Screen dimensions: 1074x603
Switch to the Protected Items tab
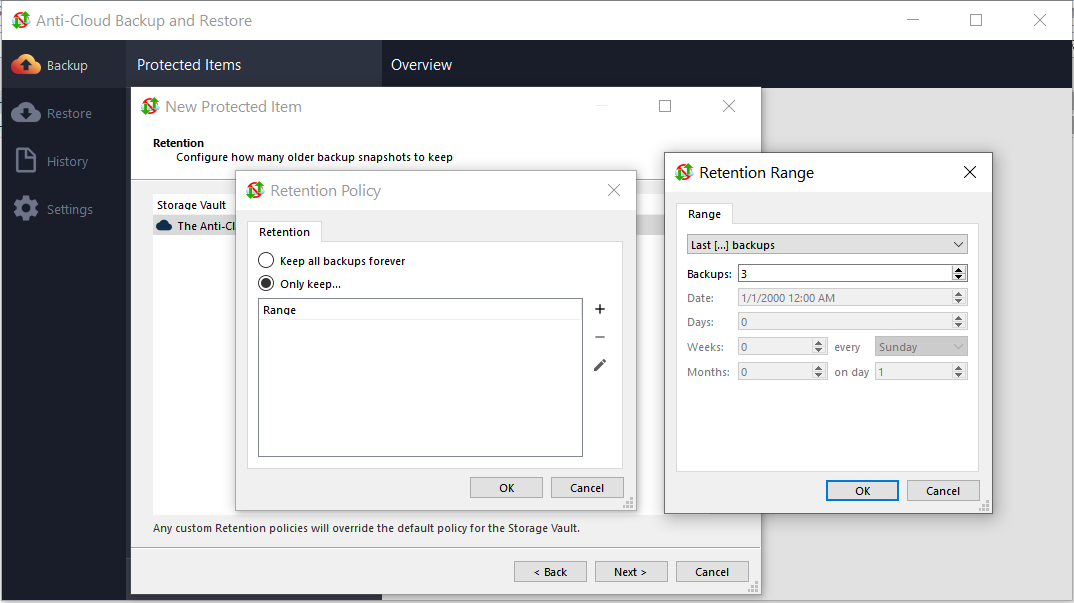pyautogui.click(x=189, y=64)
